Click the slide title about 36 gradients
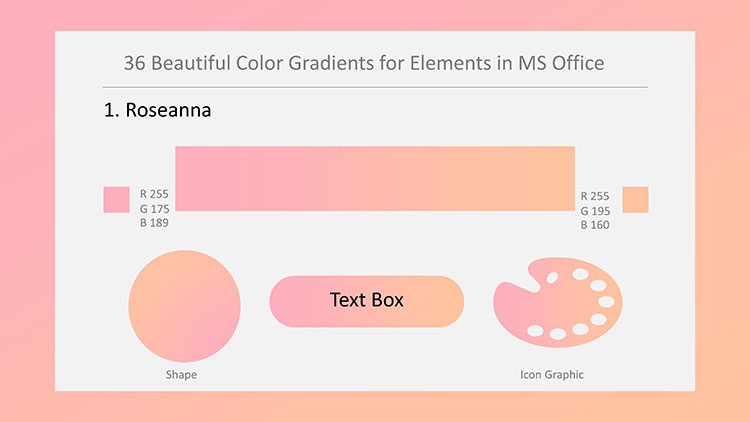Image resolution: width=750 pixels, height=422 pixels. pyautogui.click(x=364, y=63)
